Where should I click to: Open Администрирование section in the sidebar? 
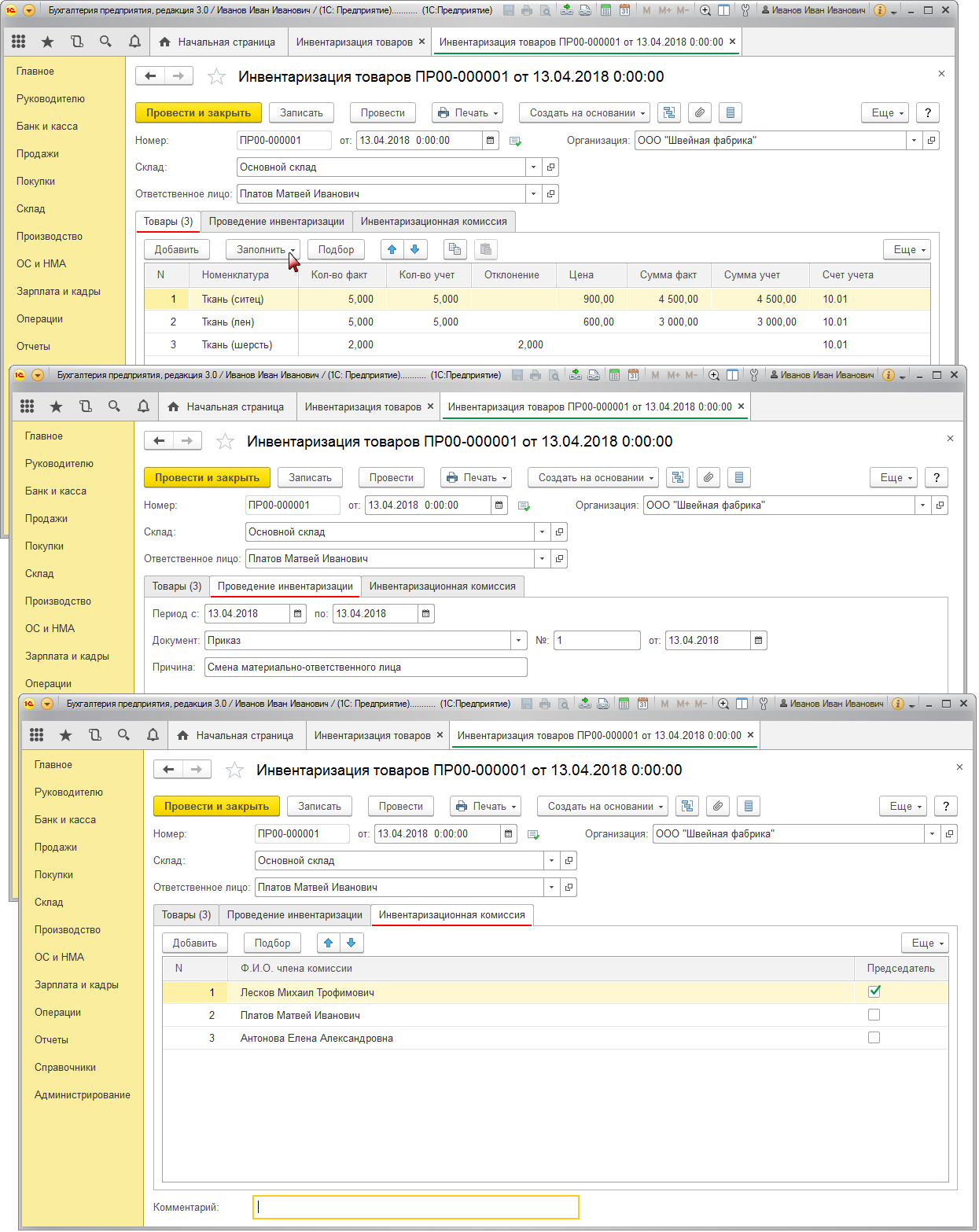[83, 1094]
